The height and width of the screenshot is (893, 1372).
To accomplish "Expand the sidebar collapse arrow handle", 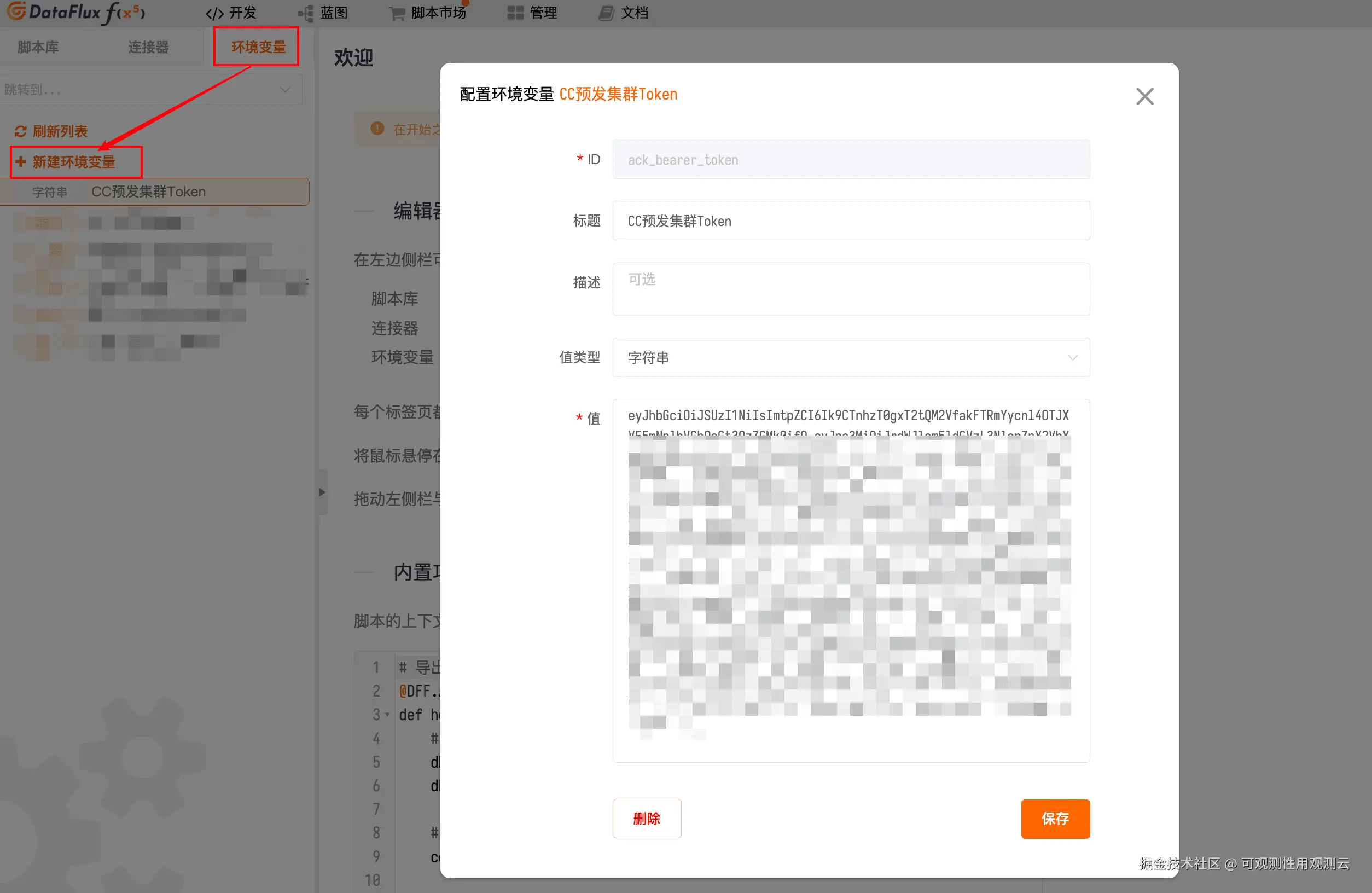I will [322, 492].
